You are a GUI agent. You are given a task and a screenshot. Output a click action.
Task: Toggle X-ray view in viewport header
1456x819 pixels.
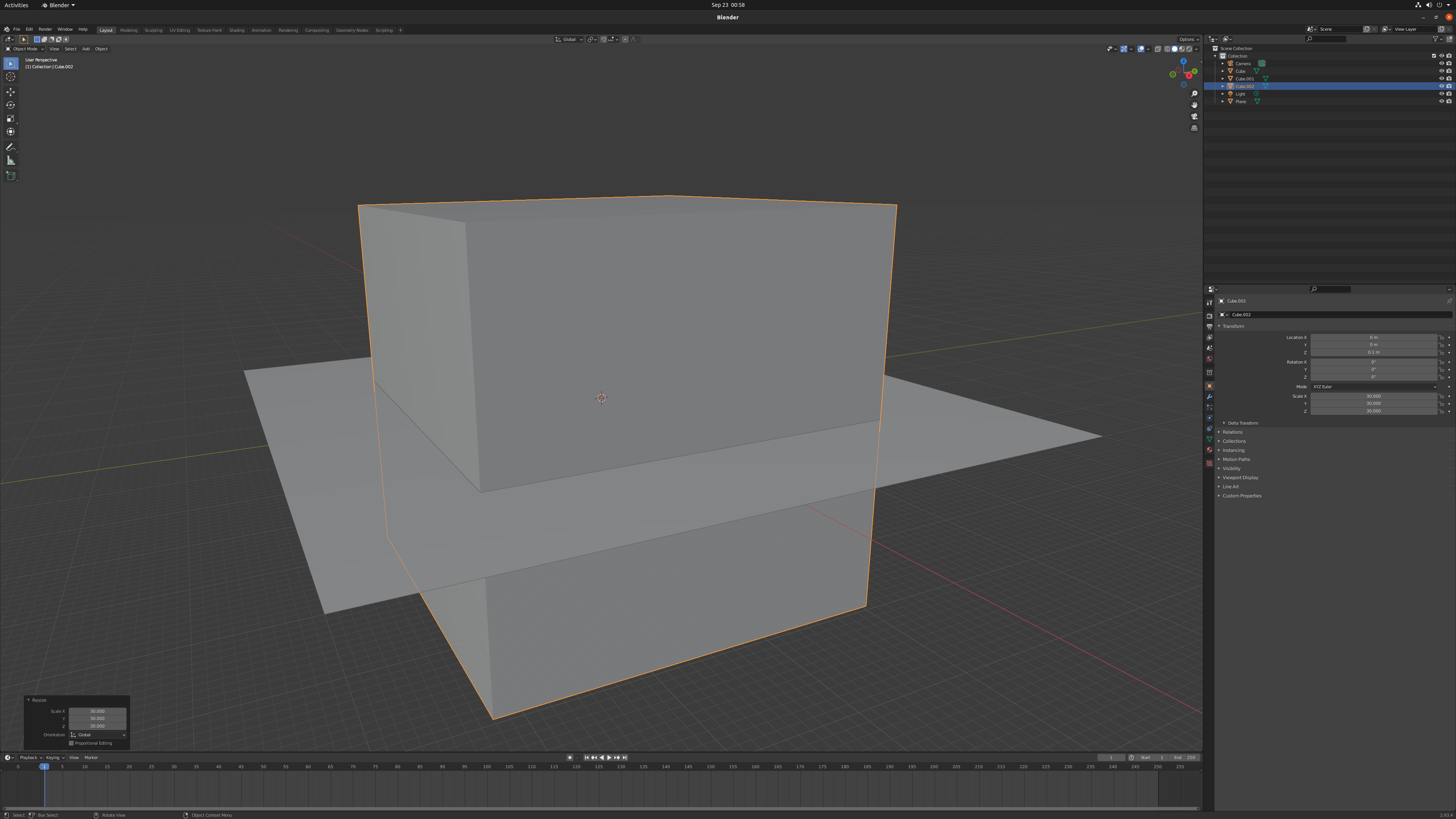[x=1158, y=49]
